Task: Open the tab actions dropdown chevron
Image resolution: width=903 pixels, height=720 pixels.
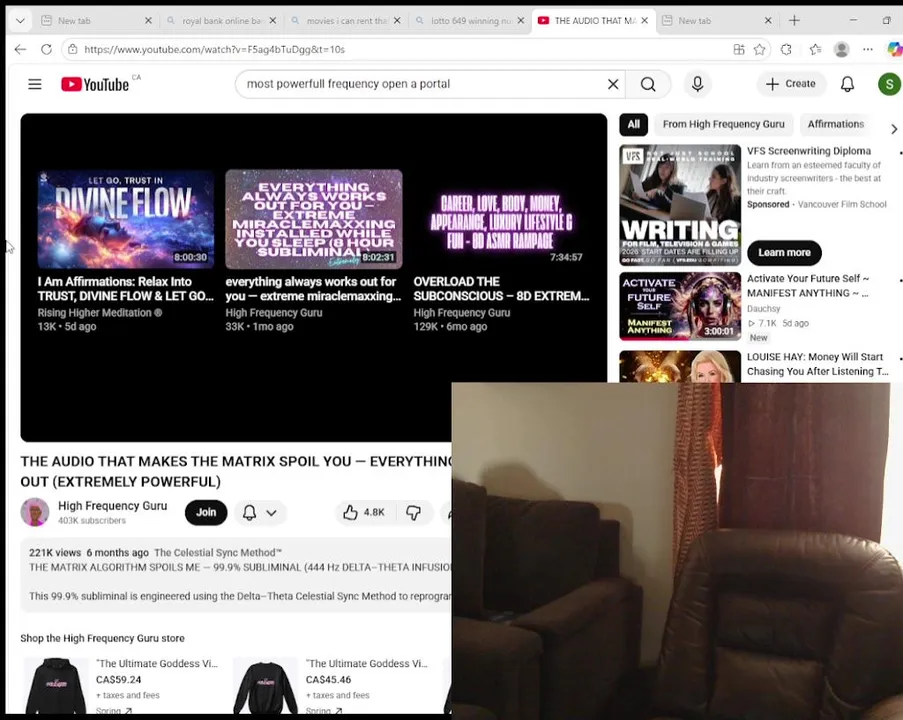Action: [20, 21]
